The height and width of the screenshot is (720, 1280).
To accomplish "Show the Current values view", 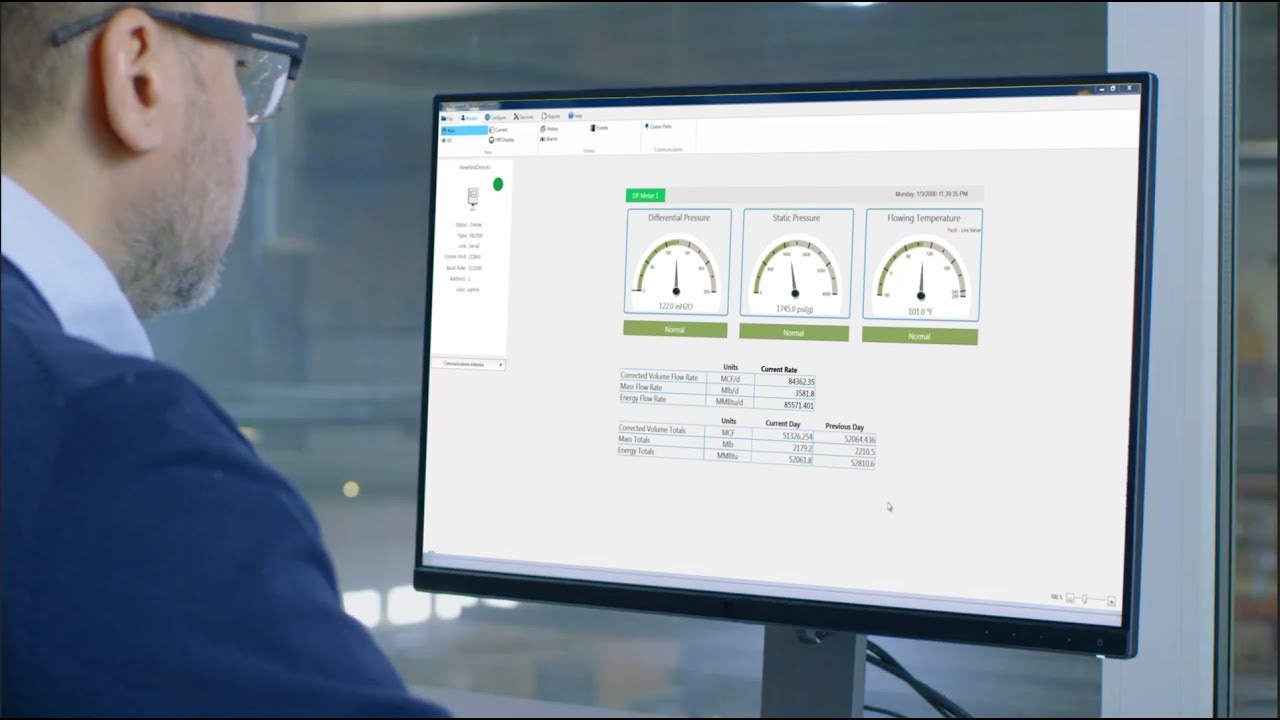I will click(x=498, y=130).
